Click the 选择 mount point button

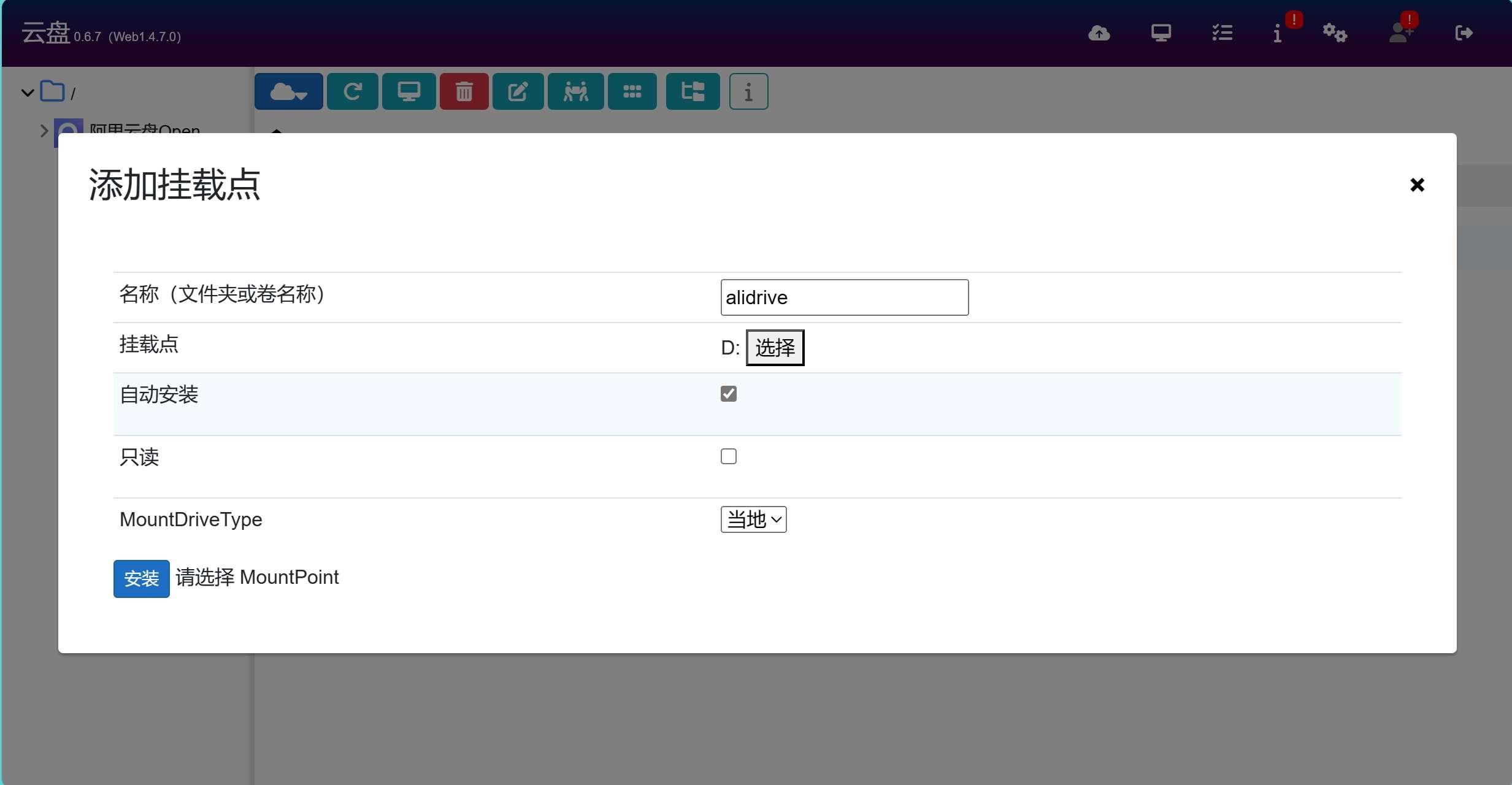point(775,348)
